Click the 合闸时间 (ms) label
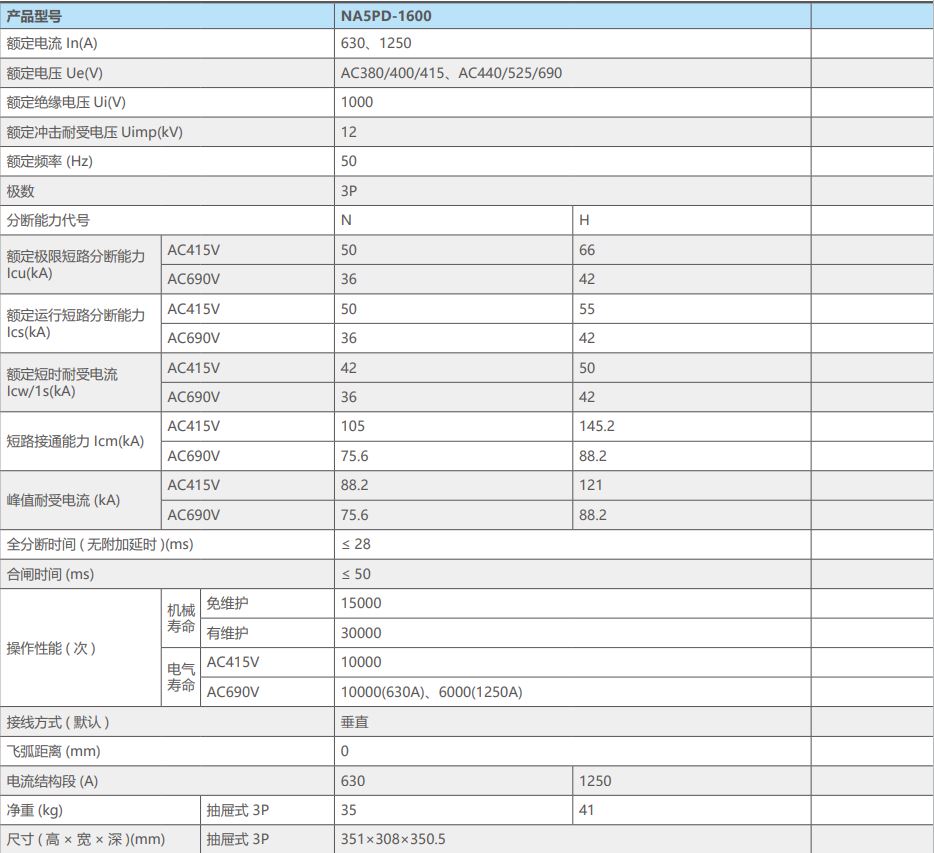 click(x=50, y=574)
